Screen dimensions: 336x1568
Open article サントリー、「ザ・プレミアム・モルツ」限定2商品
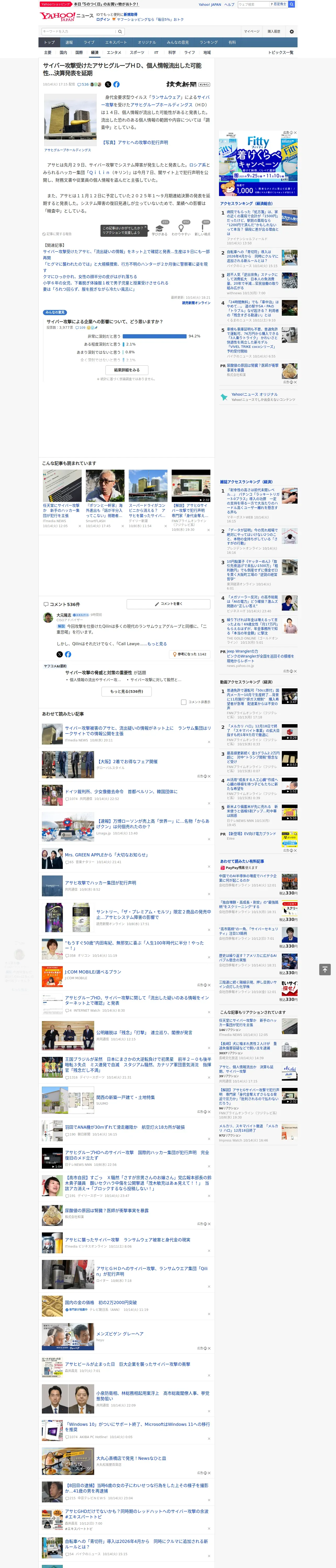(x=153, y=914)
